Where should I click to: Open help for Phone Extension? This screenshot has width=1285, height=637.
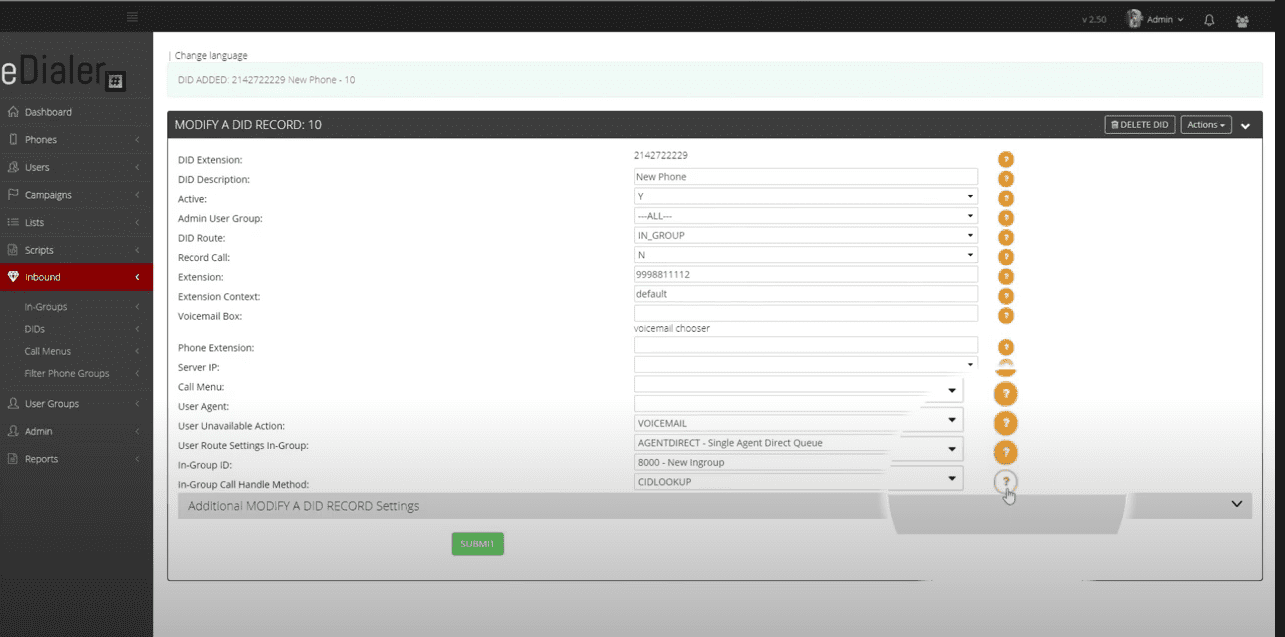1006,347
